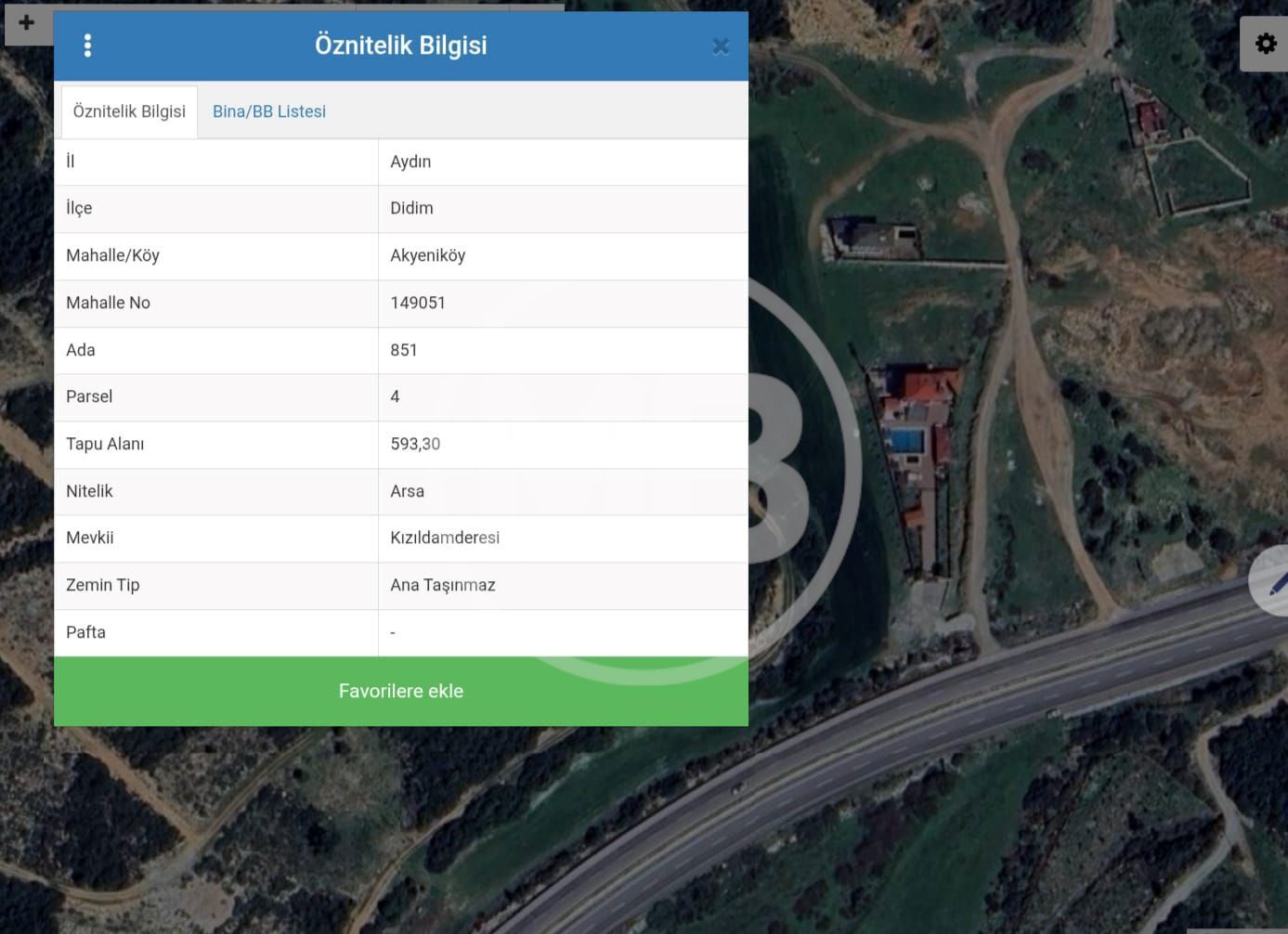Switch to the Bina/BB Listesi tab
This screenshot has width=1288, height=934.
(x=269, y=111)
